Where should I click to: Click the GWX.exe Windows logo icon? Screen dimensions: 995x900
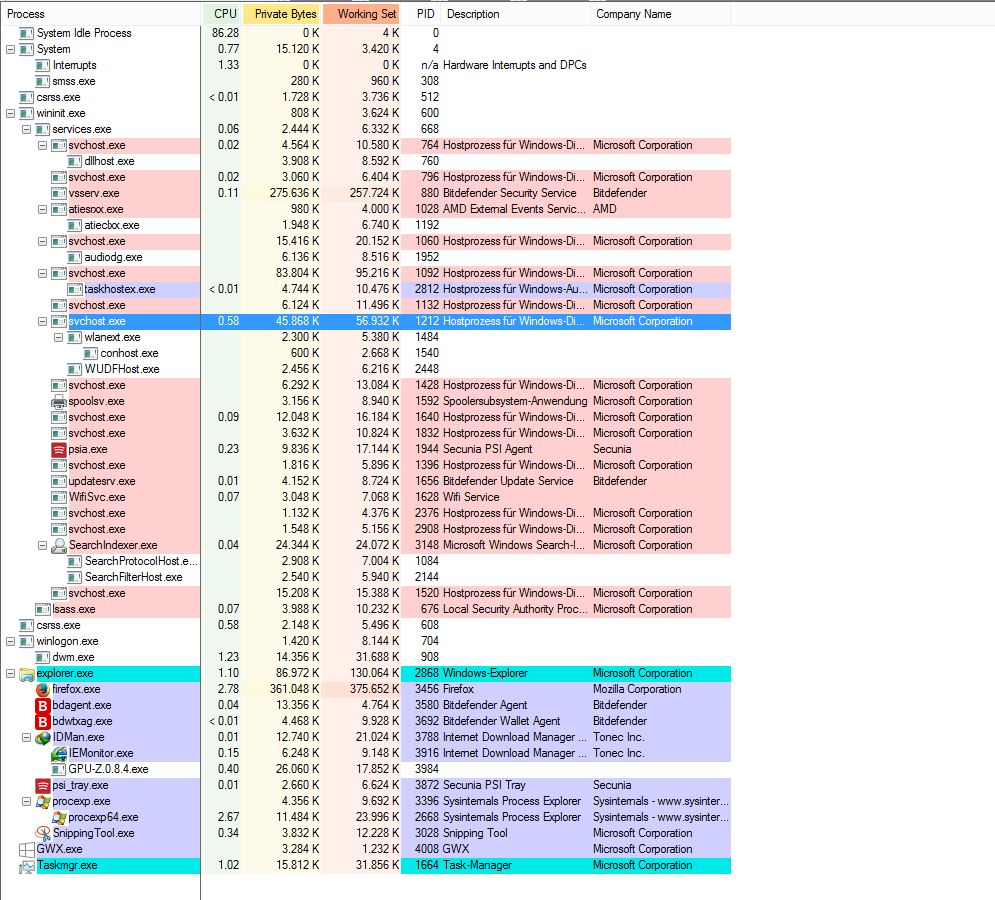click(27, 849)
